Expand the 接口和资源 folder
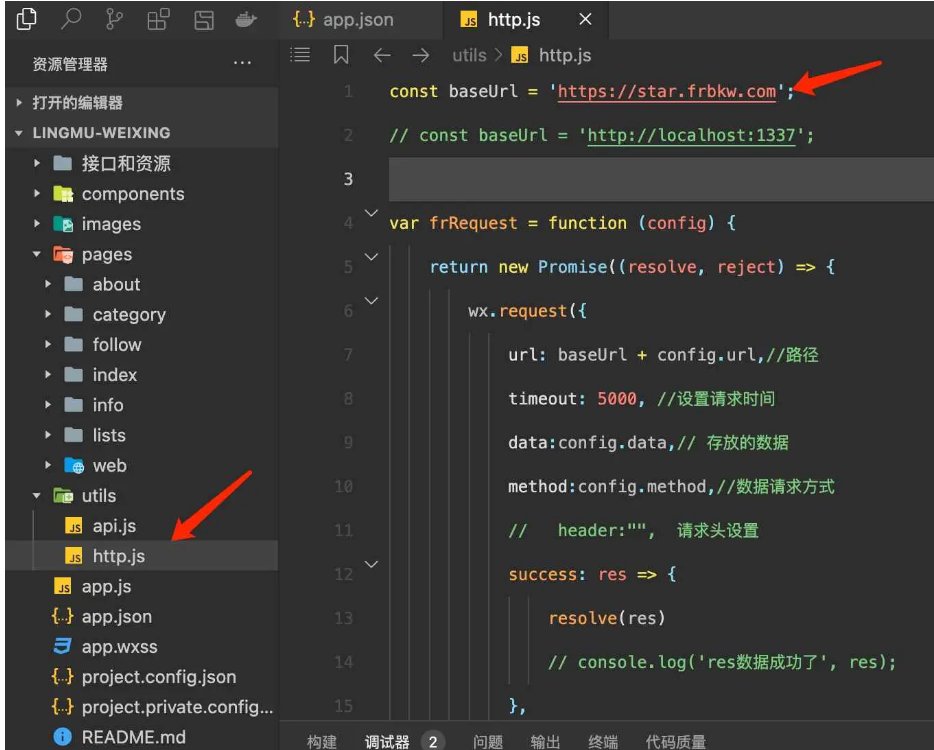934x750 pixels. [142, 163]
